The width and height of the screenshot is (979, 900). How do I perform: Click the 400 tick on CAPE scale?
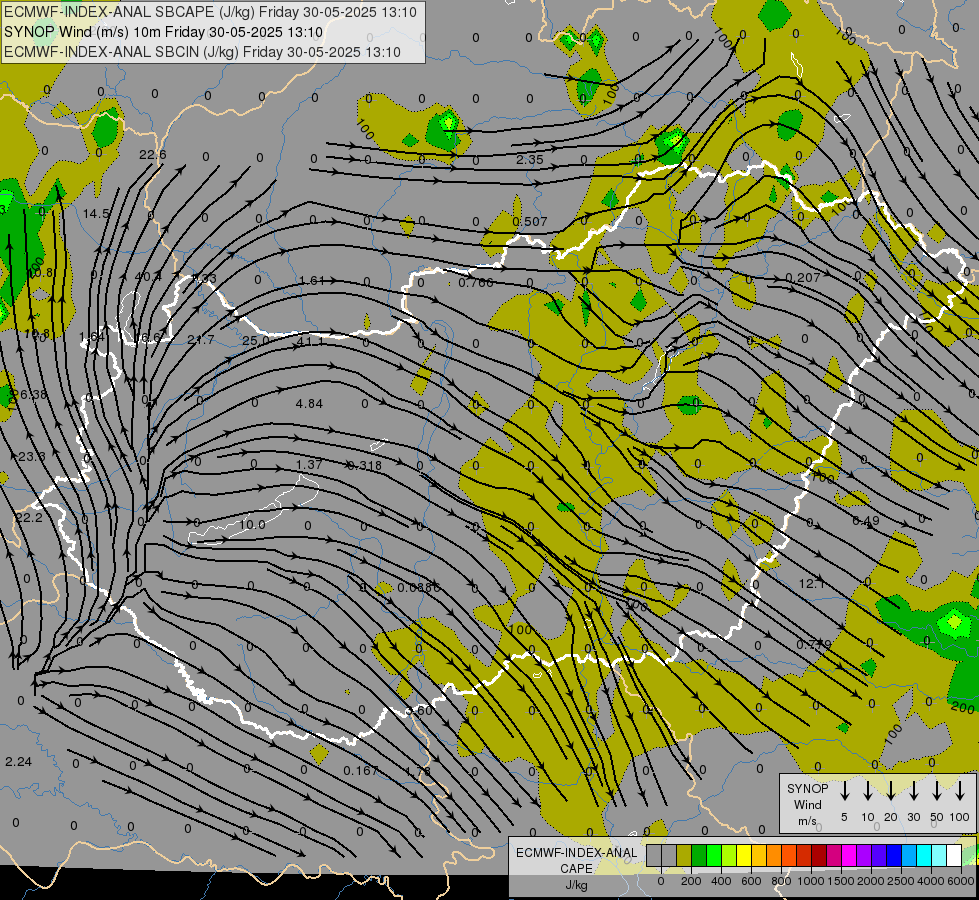(721, 881)
